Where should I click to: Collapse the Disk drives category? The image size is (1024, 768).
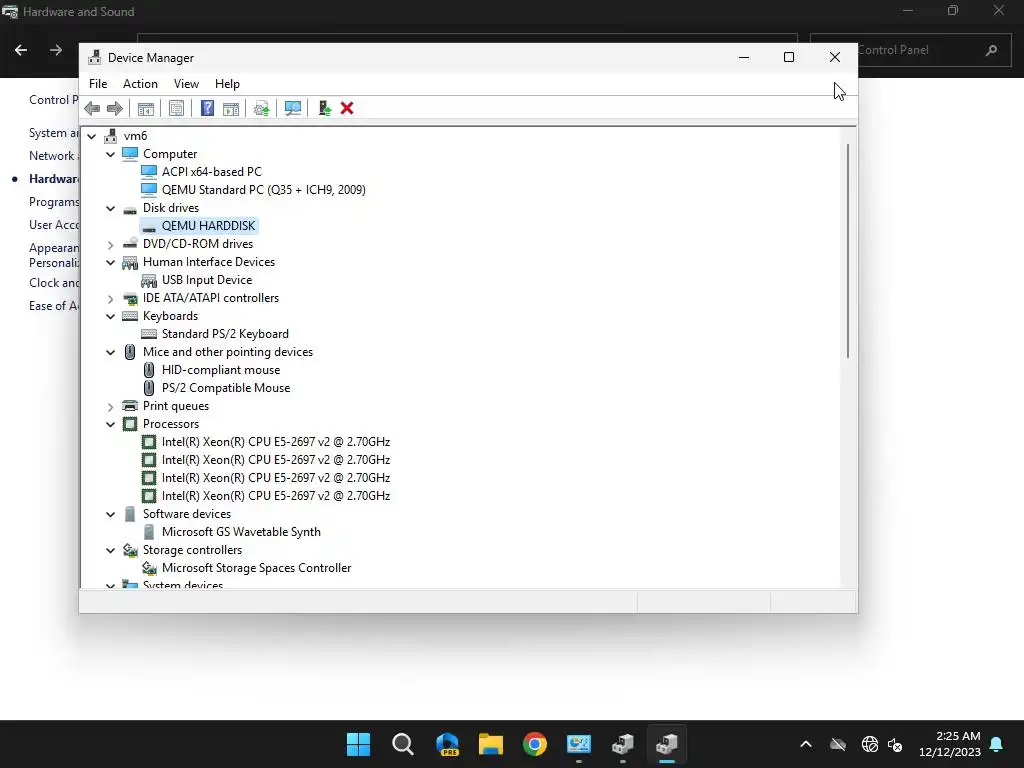(x=110, y=208)
